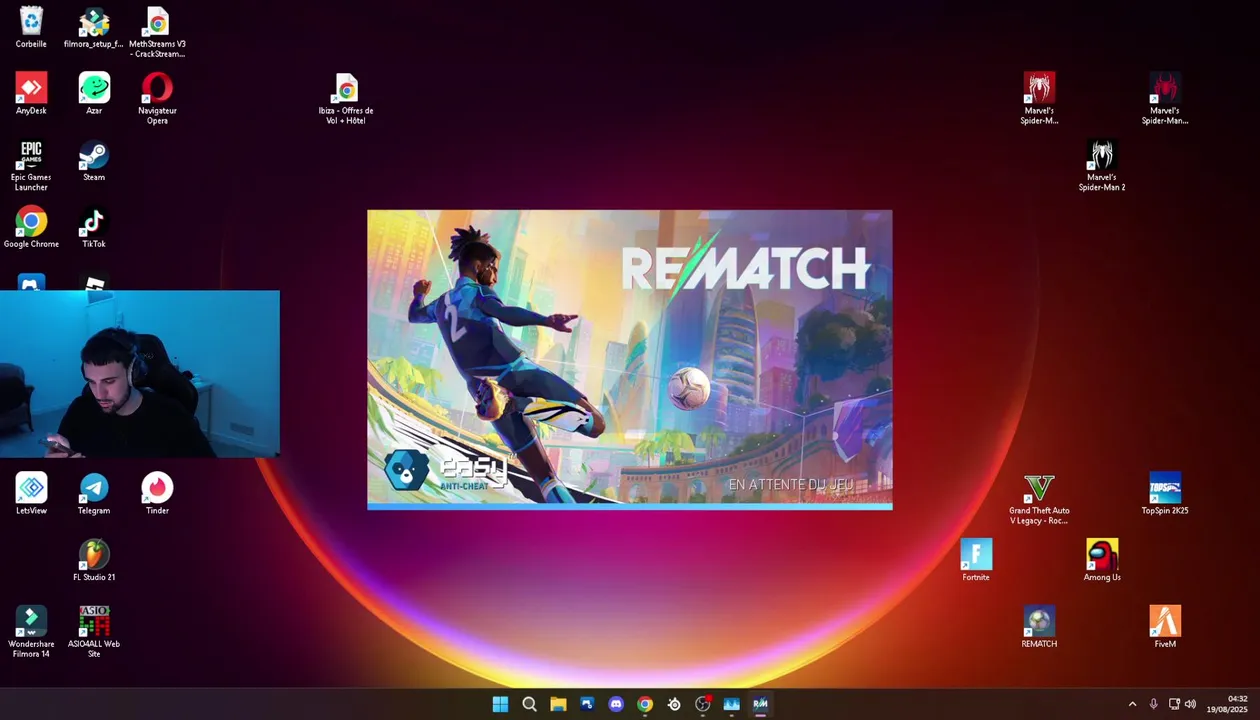Launch FL Studio 21 desktop icon
The height and width of the screenshot is (720, 1260).
(x=94, y=561)
